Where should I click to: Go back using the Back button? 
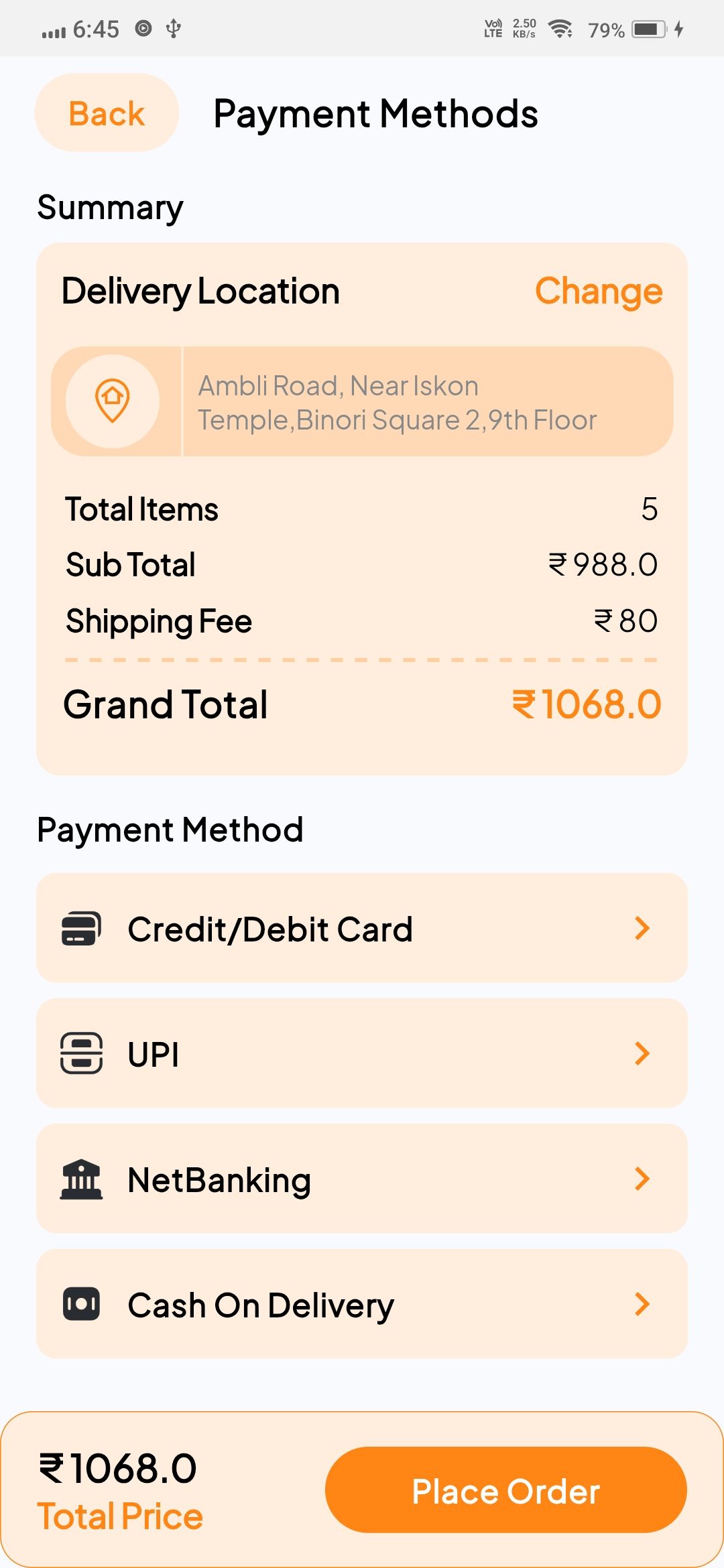(107, 113)
